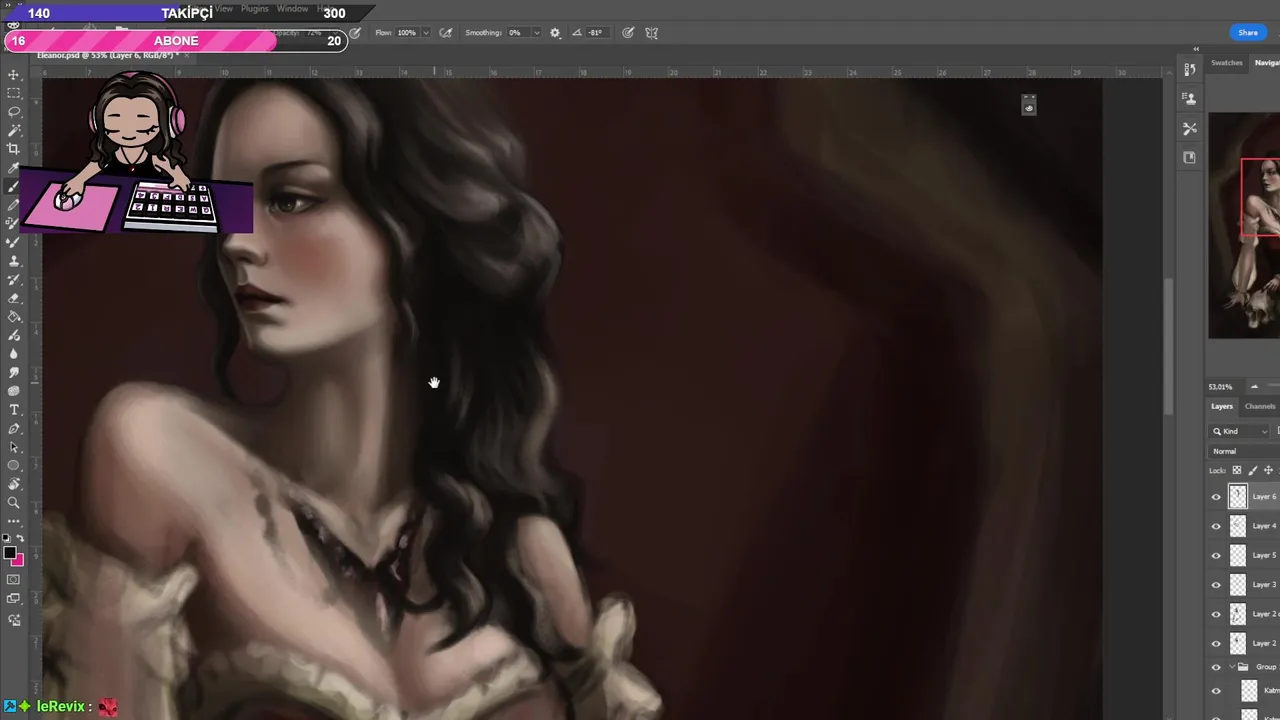
Task: Open the Flow value dropdown
Action: click(426, 33)
